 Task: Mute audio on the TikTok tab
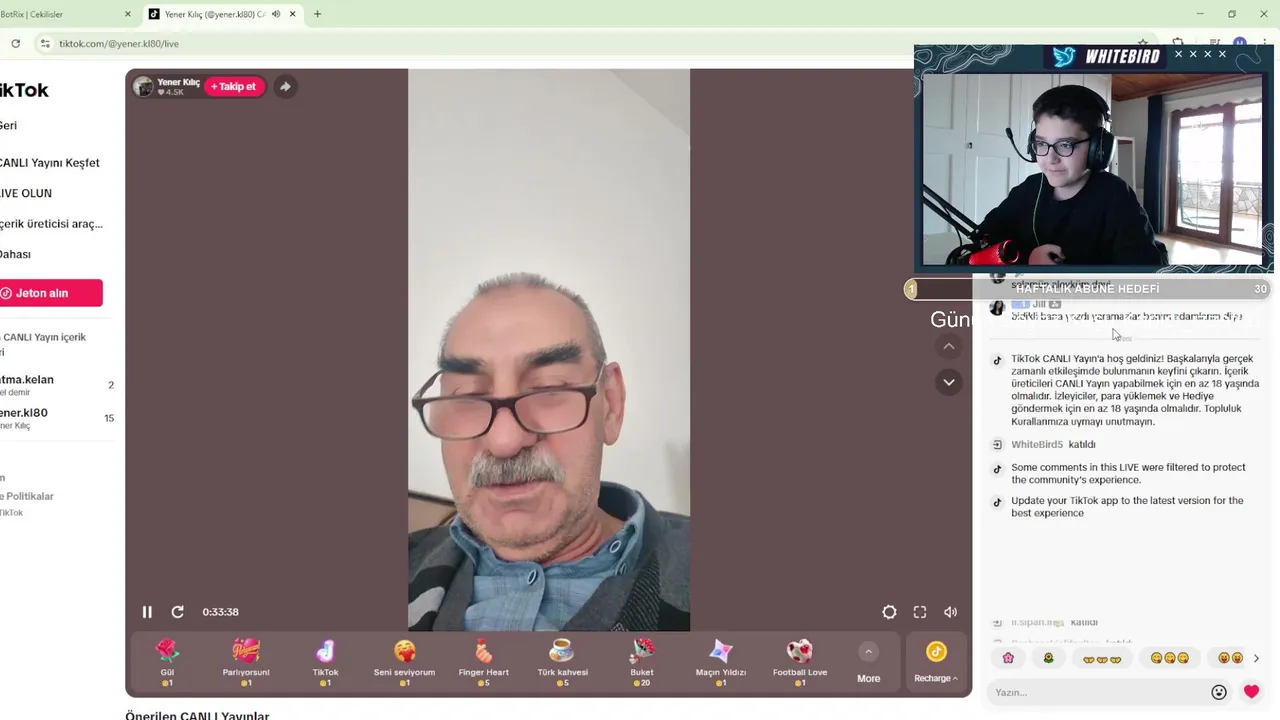[x=276, y=14]
